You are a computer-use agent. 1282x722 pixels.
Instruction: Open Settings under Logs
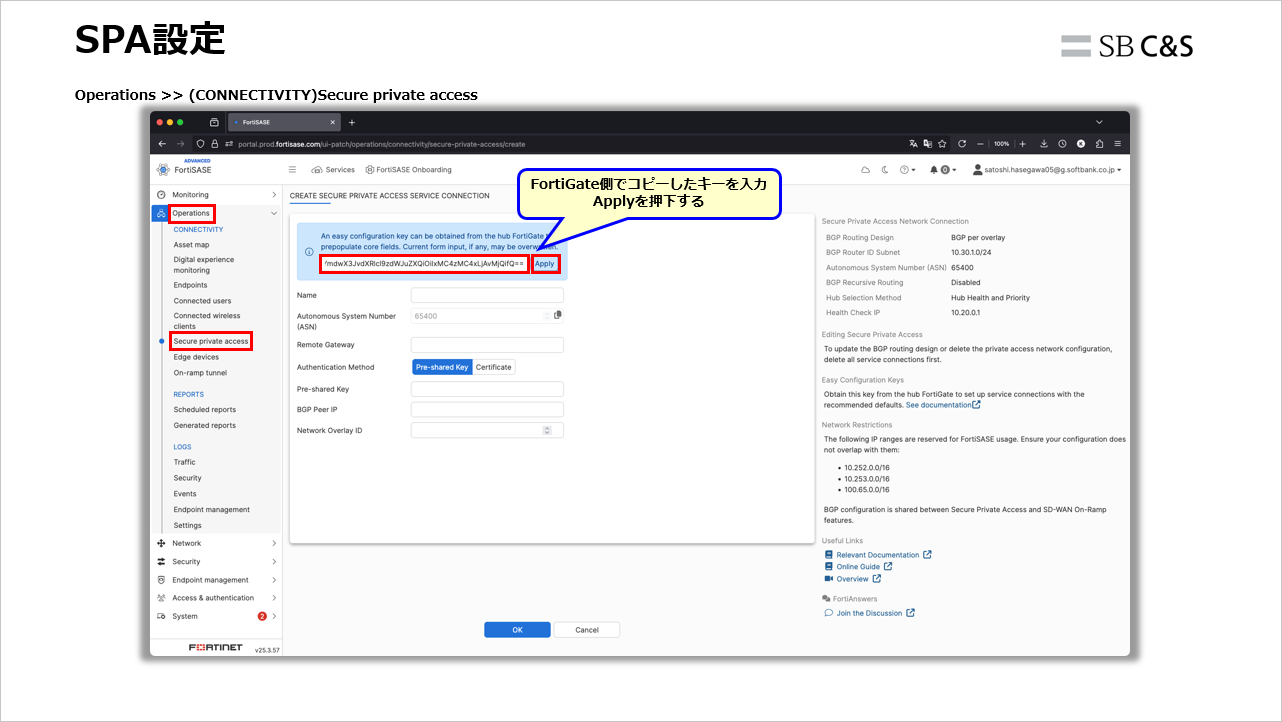(187, 526)
